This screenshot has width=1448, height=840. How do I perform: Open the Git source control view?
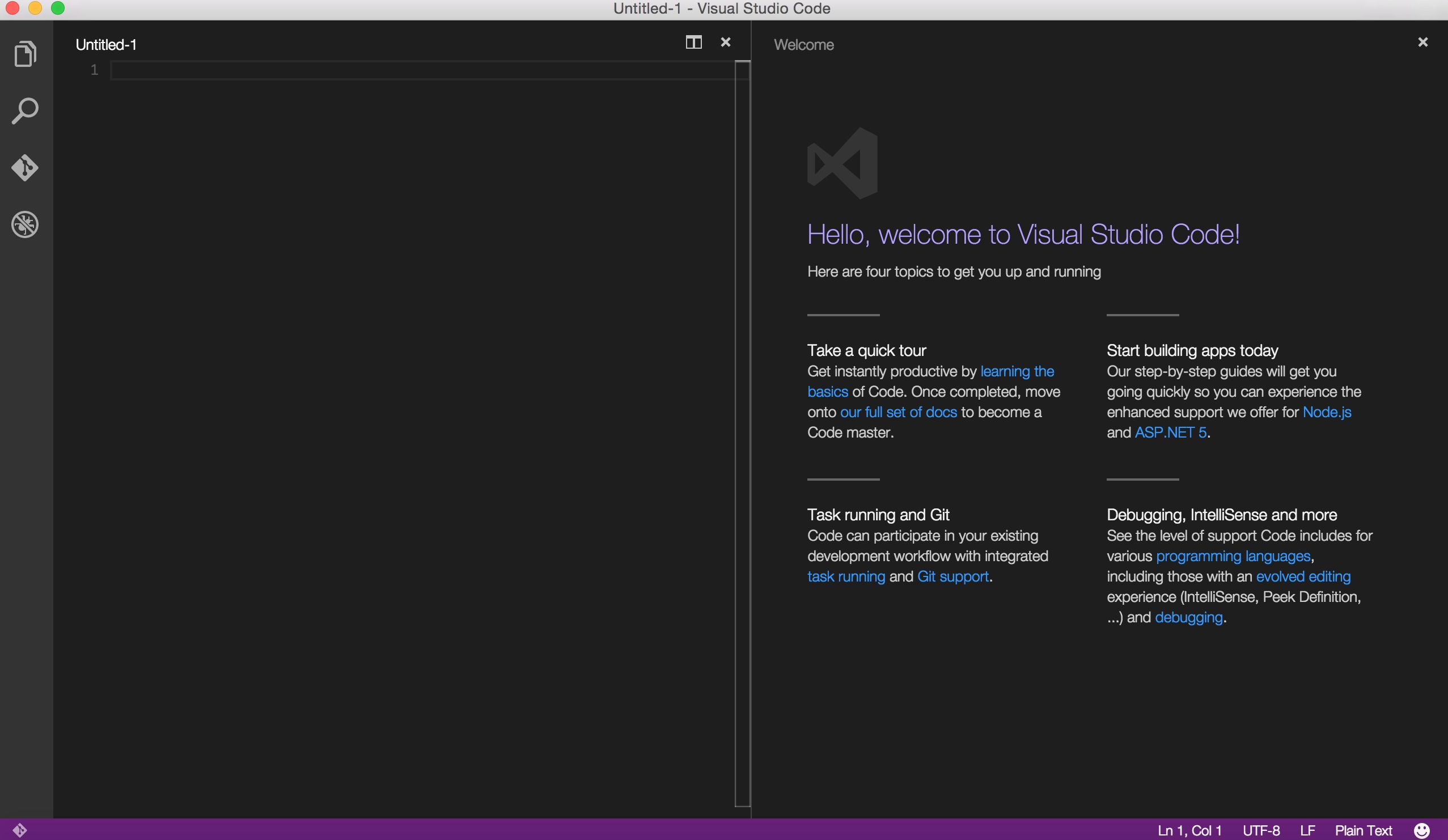click(x=26, y=167)
